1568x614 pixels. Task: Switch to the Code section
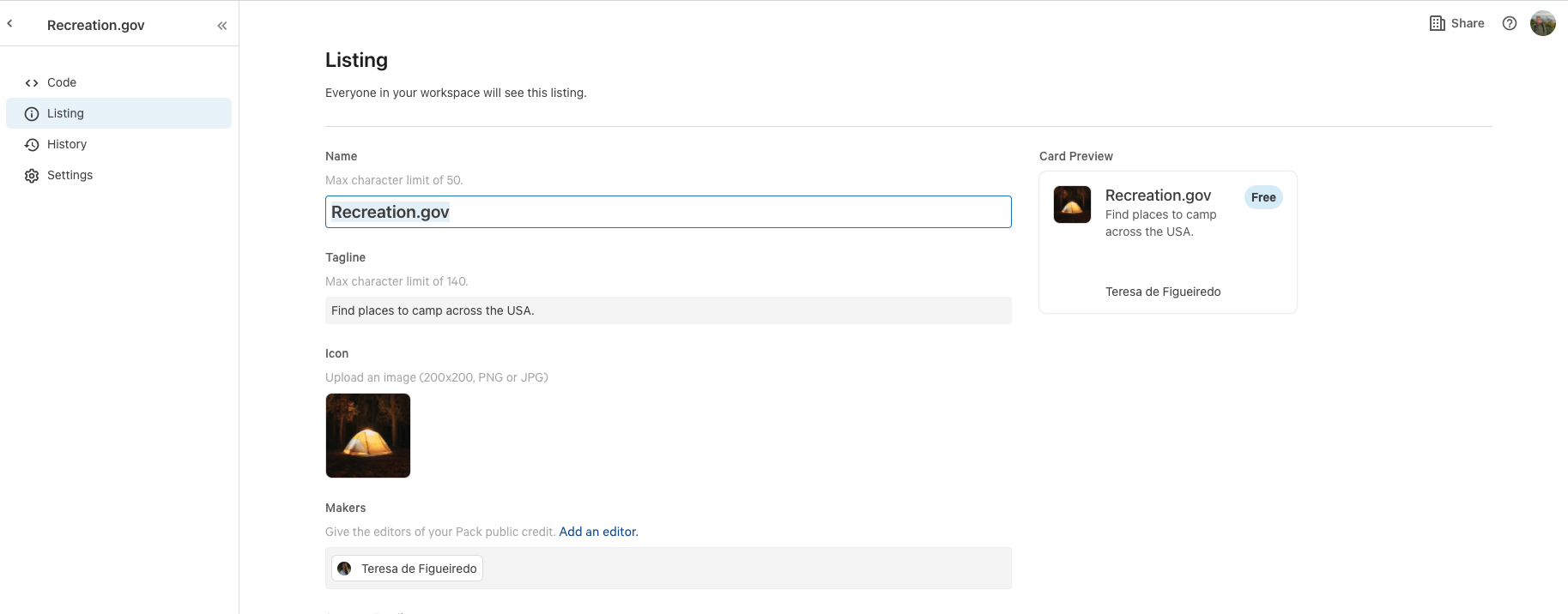coord(62,82)
